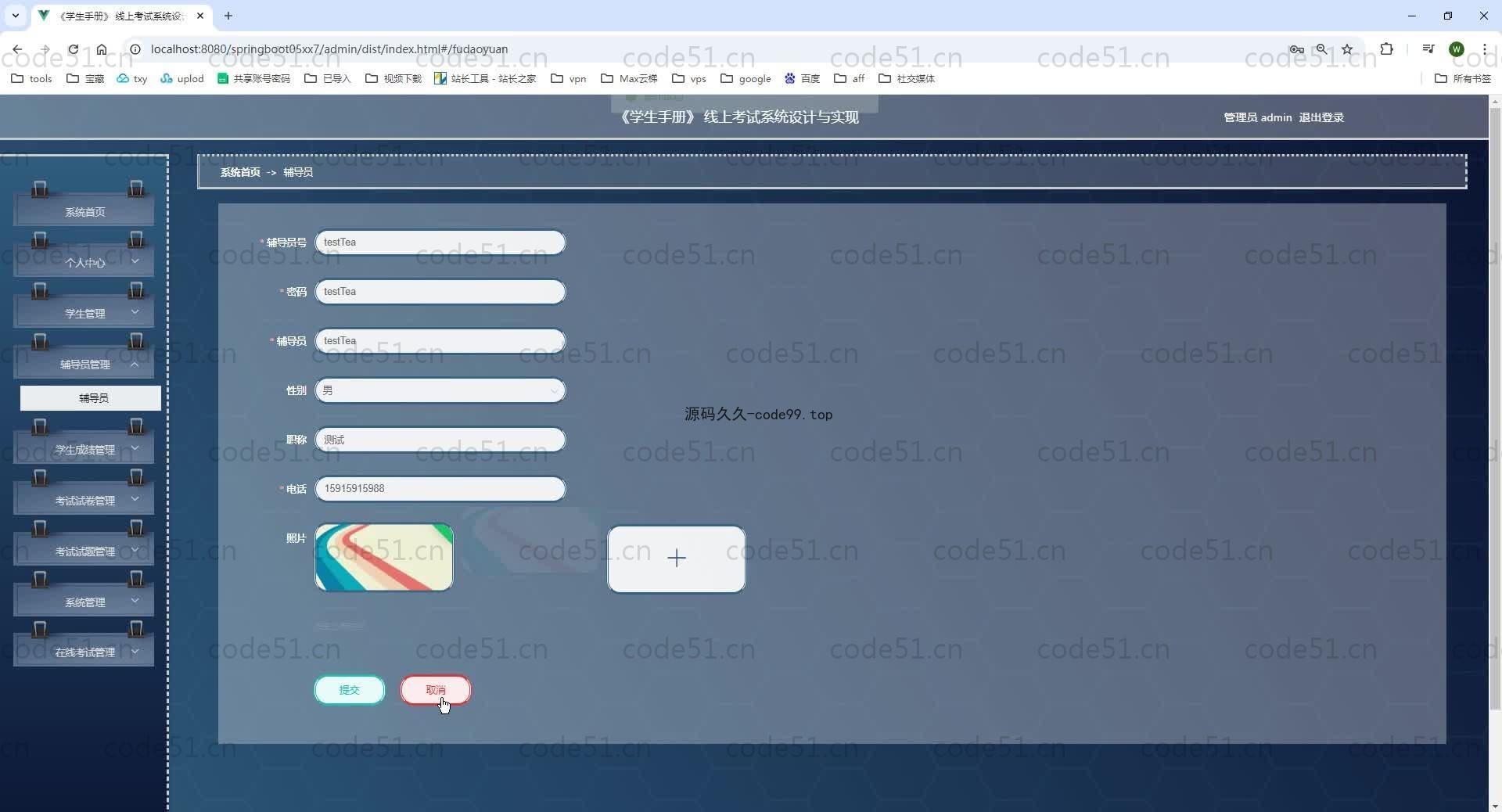This screenshot has height=812, width=1502.
Task: Click the plus box to upload photo
Action: point(677,559)
